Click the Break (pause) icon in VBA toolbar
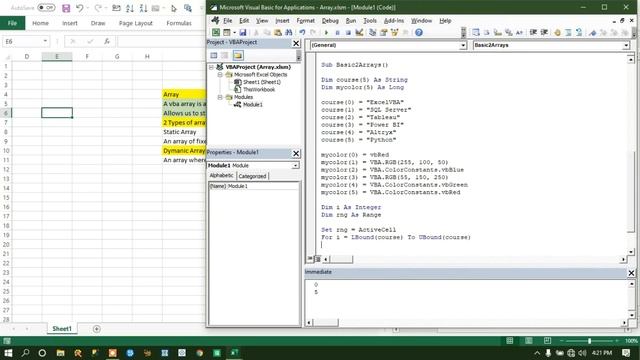This screenshot has width=640, height=360. (337, 33)
